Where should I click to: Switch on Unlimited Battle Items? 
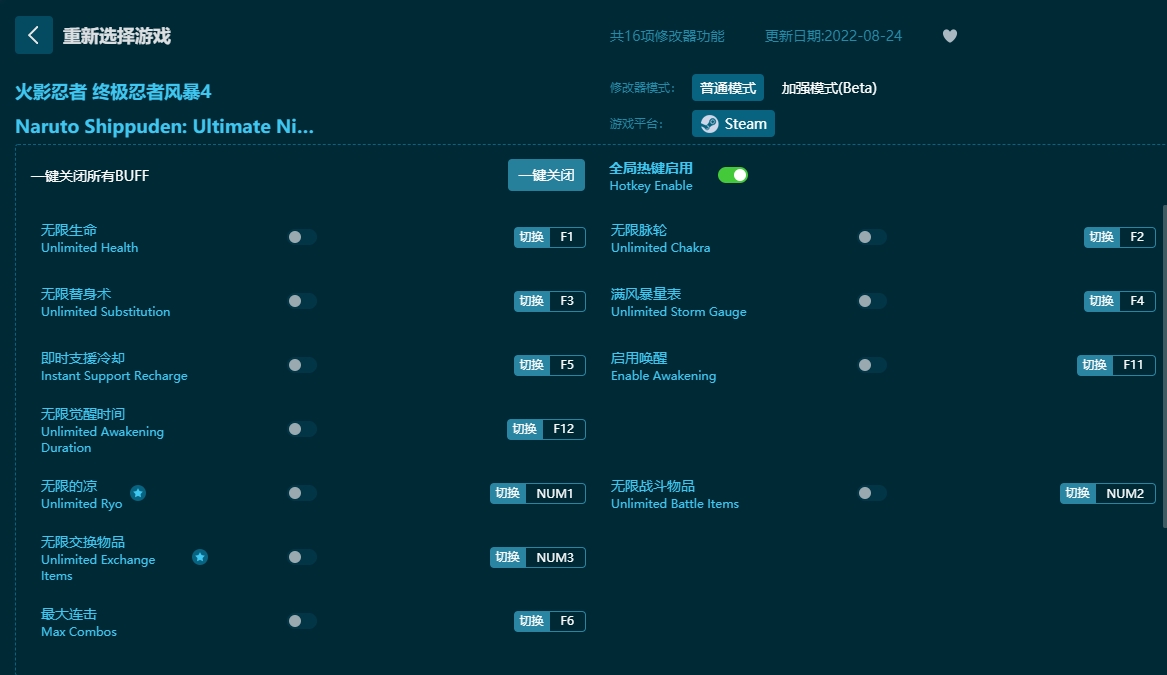point(871,493)
